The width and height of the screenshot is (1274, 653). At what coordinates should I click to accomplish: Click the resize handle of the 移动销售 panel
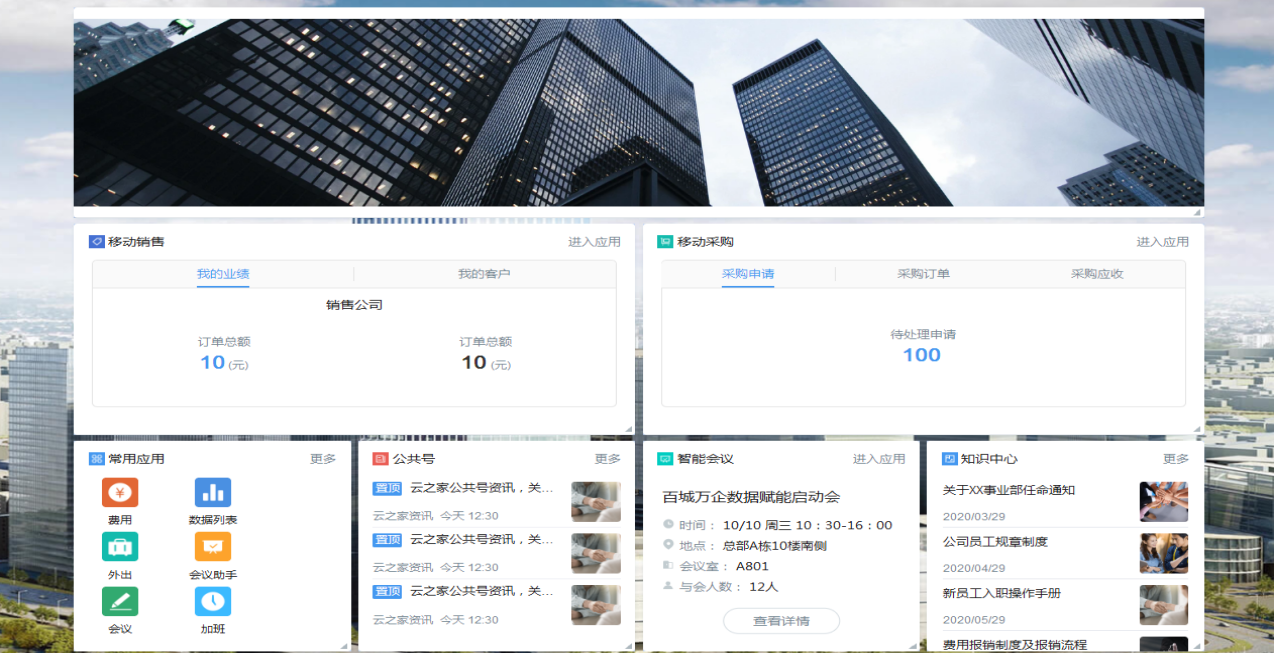(628, 429)
